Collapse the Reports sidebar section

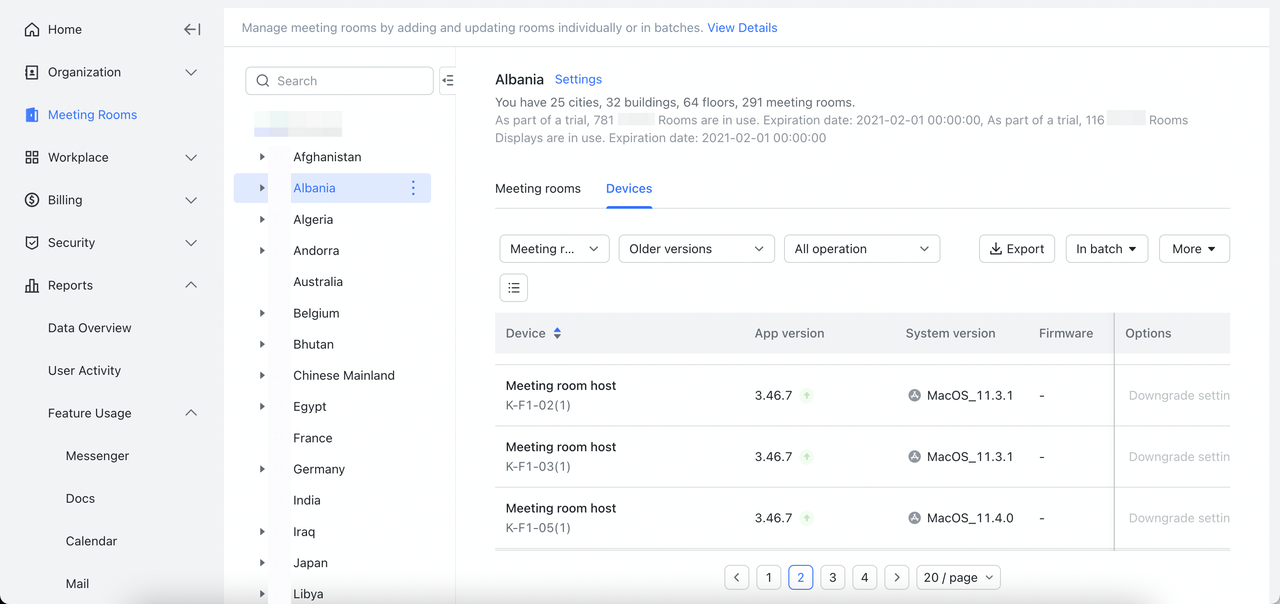tap(191, 285)
